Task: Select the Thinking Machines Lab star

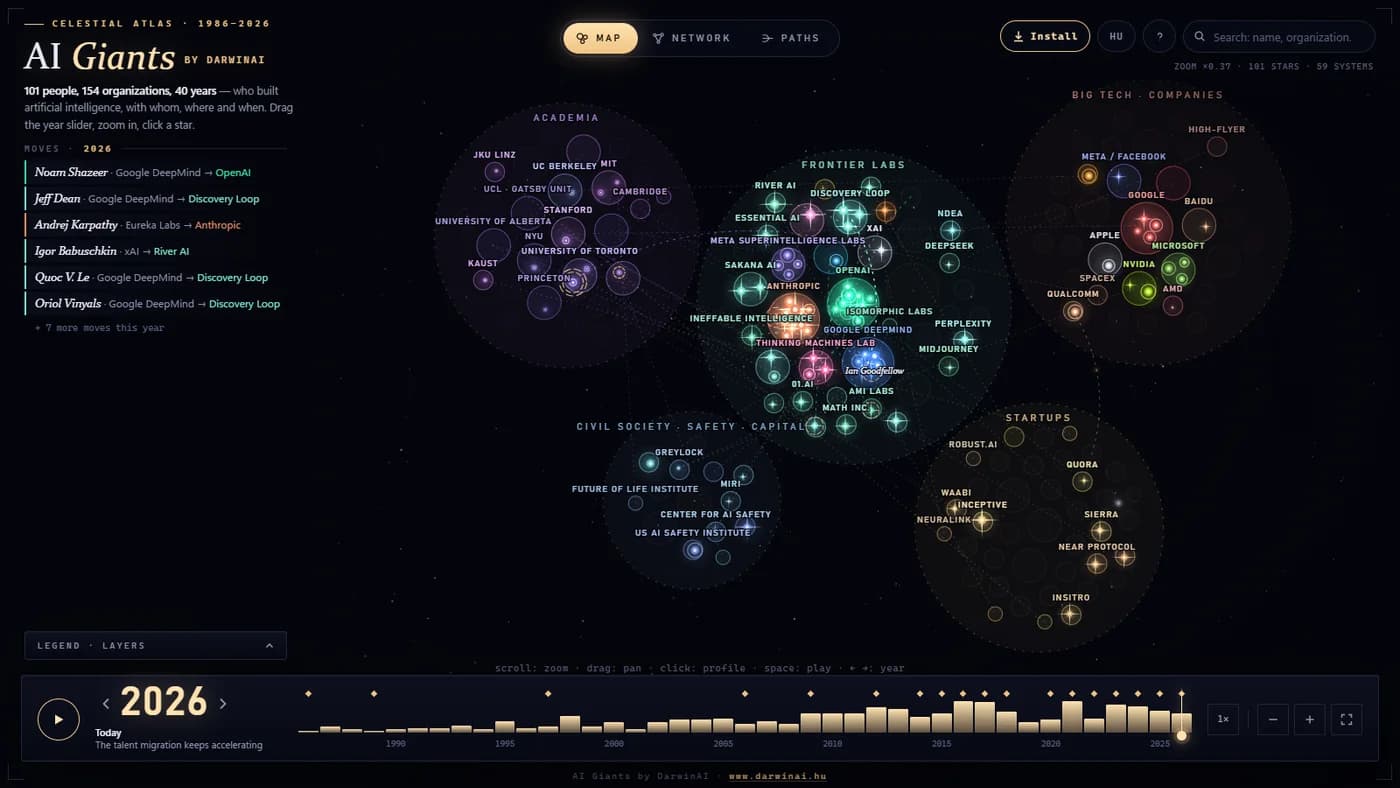Action: click(x=816, y=366)
